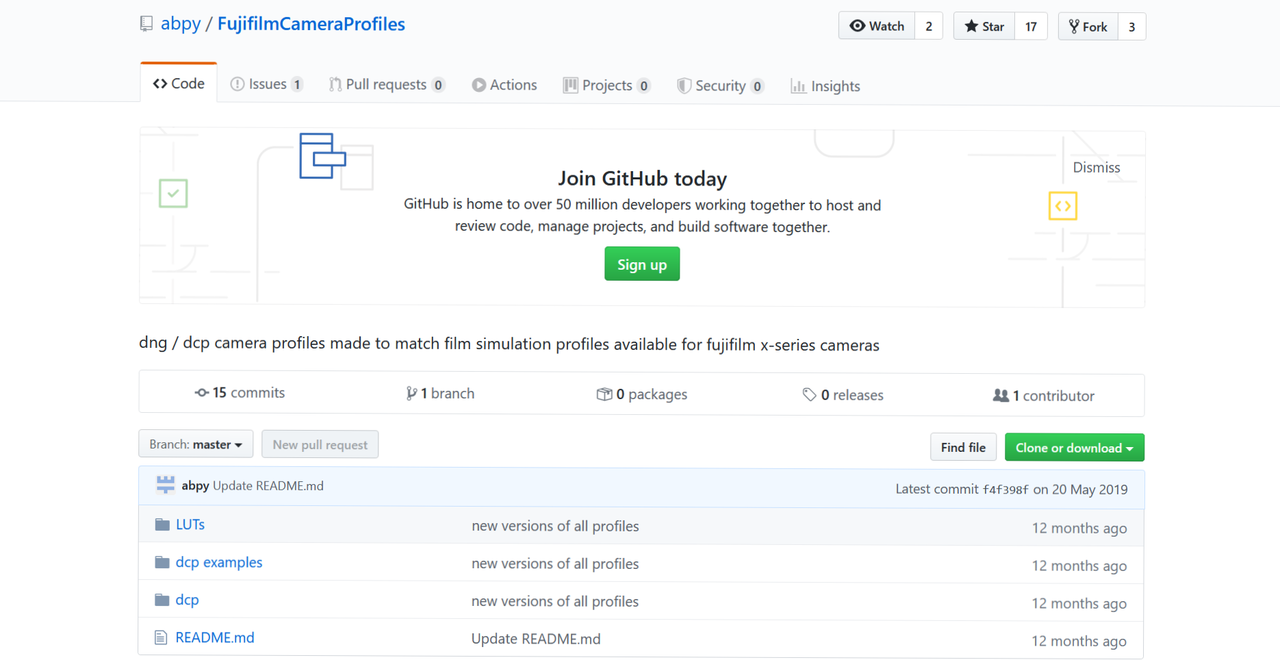Watch this repository
Viewport: 1280px width, 660px height.
click(877, 27)
